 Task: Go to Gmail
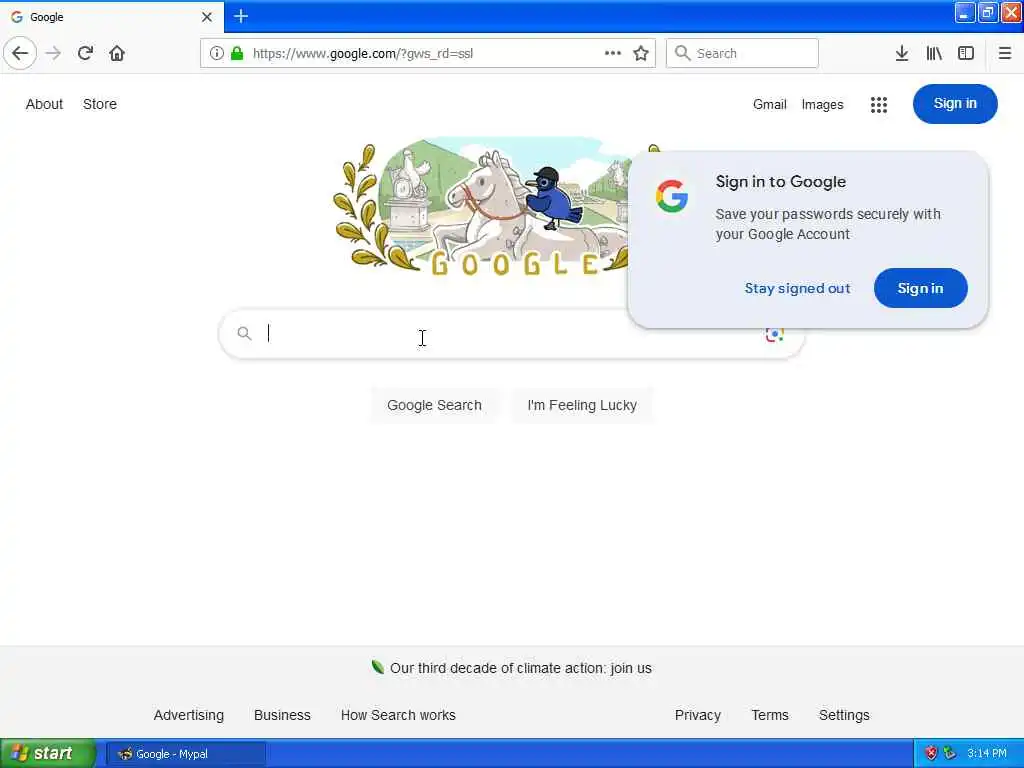[x=769, y=104]
